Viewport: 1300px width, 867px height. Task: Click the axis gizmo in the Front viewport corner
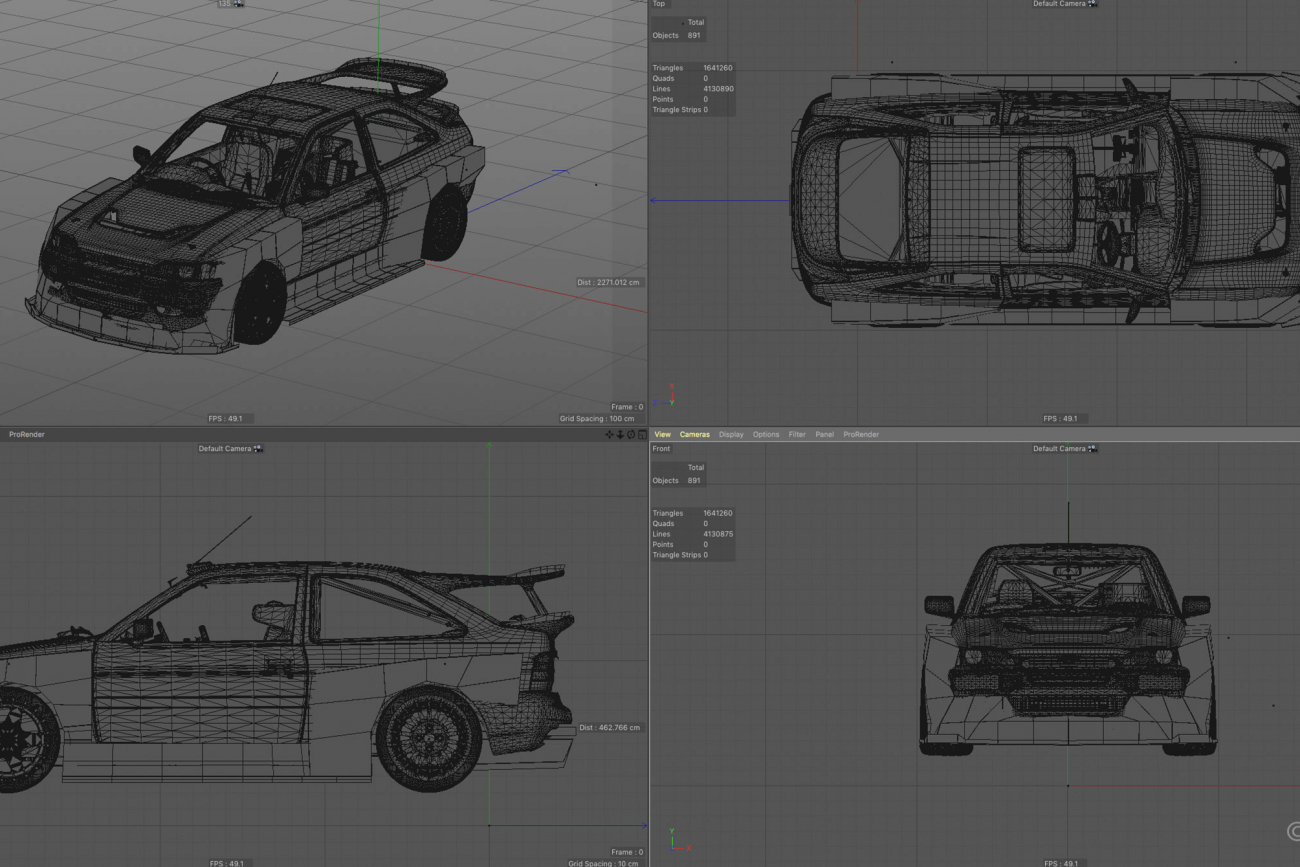(677, 840)
